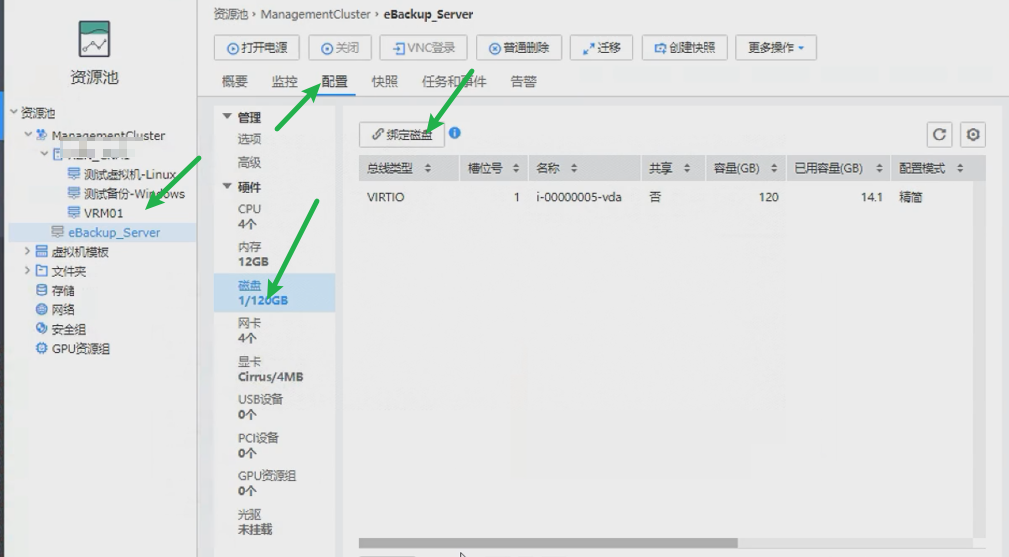The height and width of the screenshot is (557, 1009).
Task: Open table column settings gear icon
Action: [x=972, y=135]
